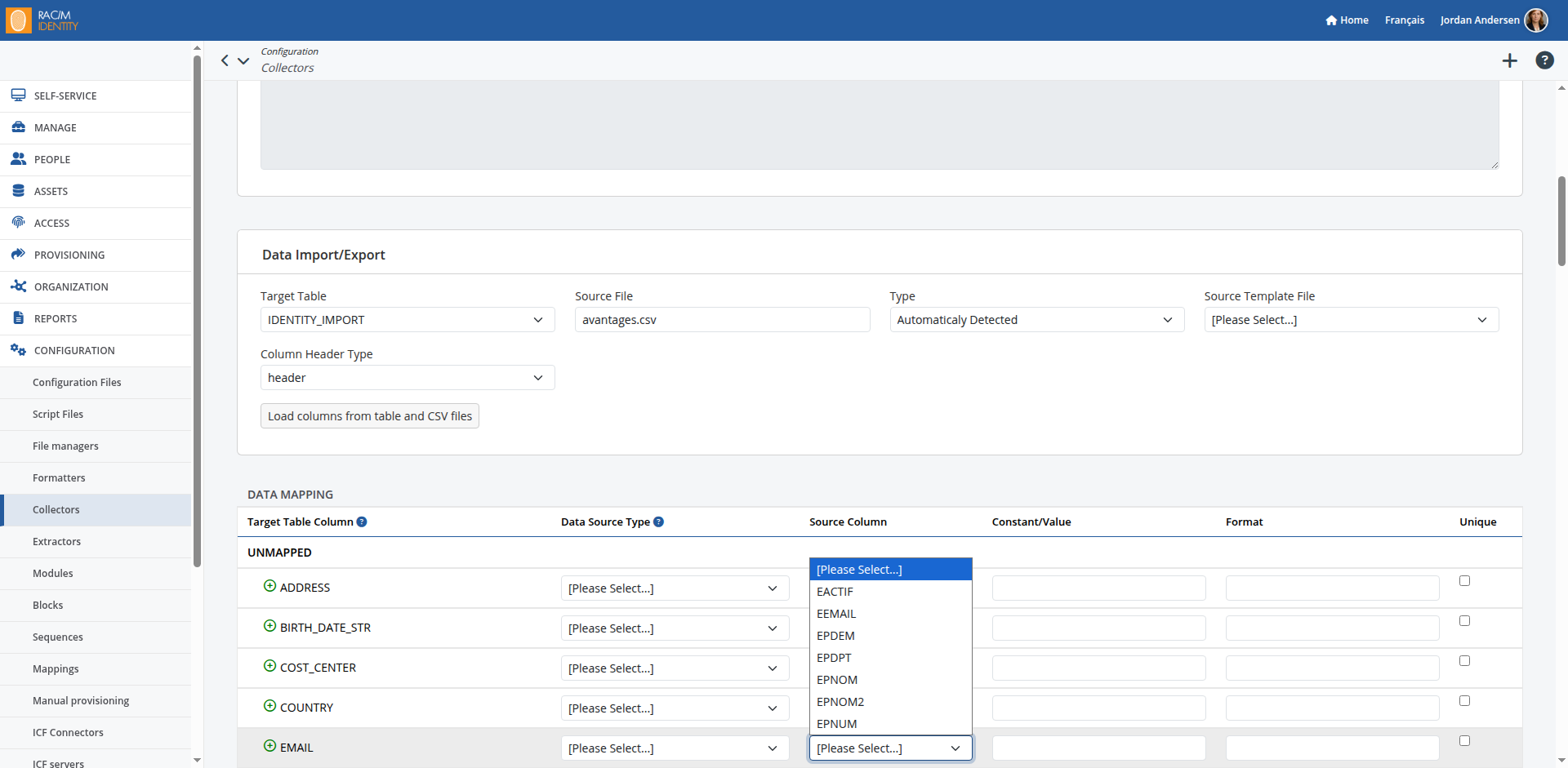1568x768 pixels.
Task: Tick the Unique checkbox for EMAIL row
Action: pyautogui.click(x=1464, y=741)
